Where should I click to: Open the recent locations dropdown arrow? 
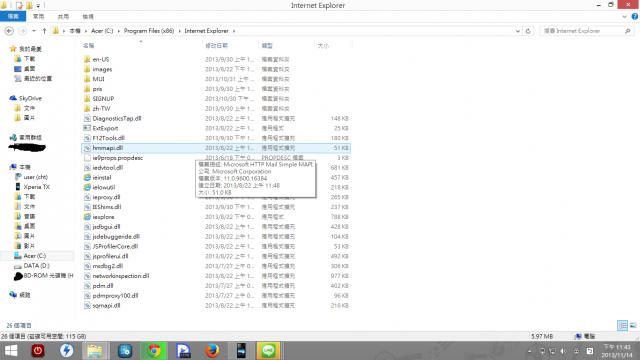pyautogui.click(x=34, y=31)
